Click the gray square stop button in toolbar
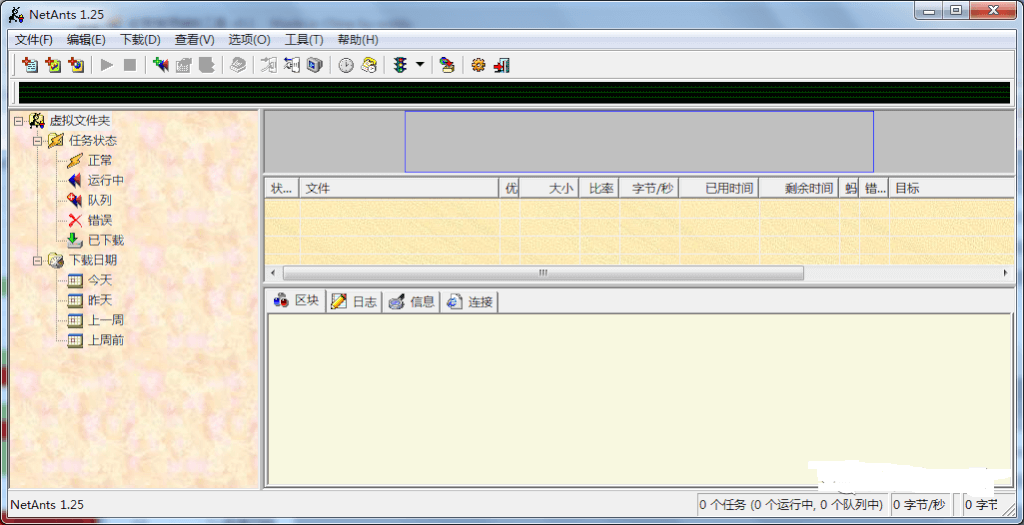This screenshot has width=1024, height=525. (130, 65)
